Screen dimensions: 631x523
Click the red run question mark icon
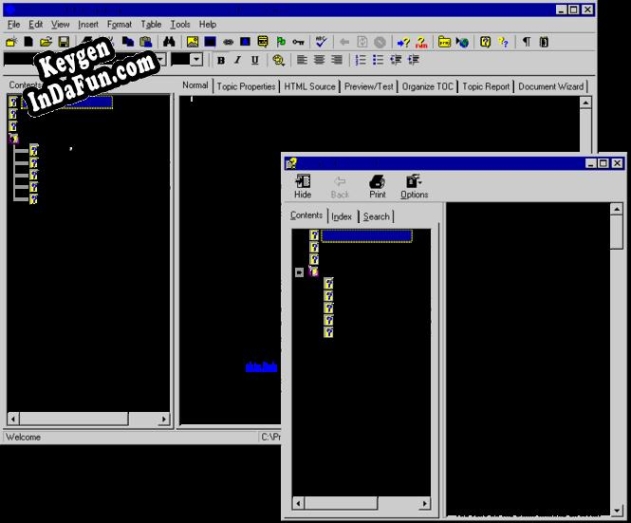point(421,42)
